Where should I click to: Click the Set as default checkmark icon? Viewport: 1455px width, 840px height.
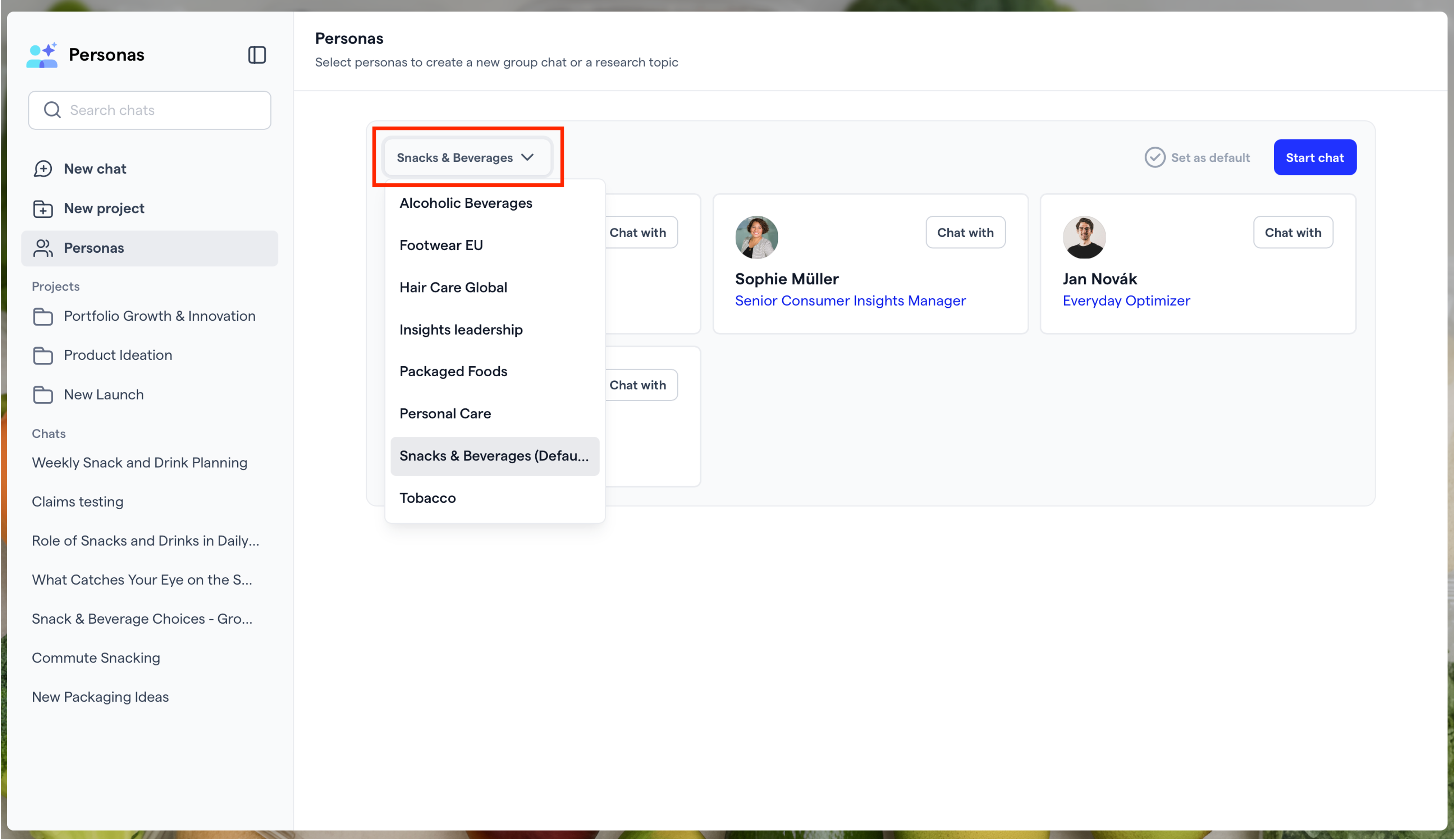pyautogui.click(x=1154, y=157)
